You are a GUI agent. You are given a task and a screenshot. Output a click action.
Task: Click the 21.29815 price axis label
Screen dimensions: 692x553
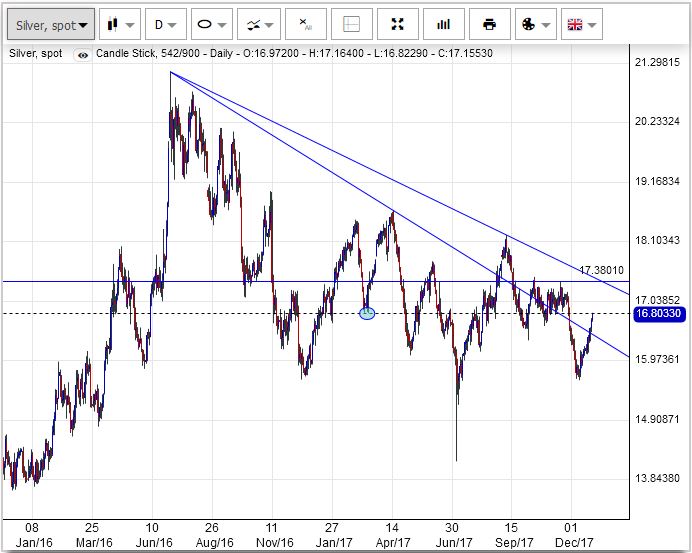coord(657,62)
